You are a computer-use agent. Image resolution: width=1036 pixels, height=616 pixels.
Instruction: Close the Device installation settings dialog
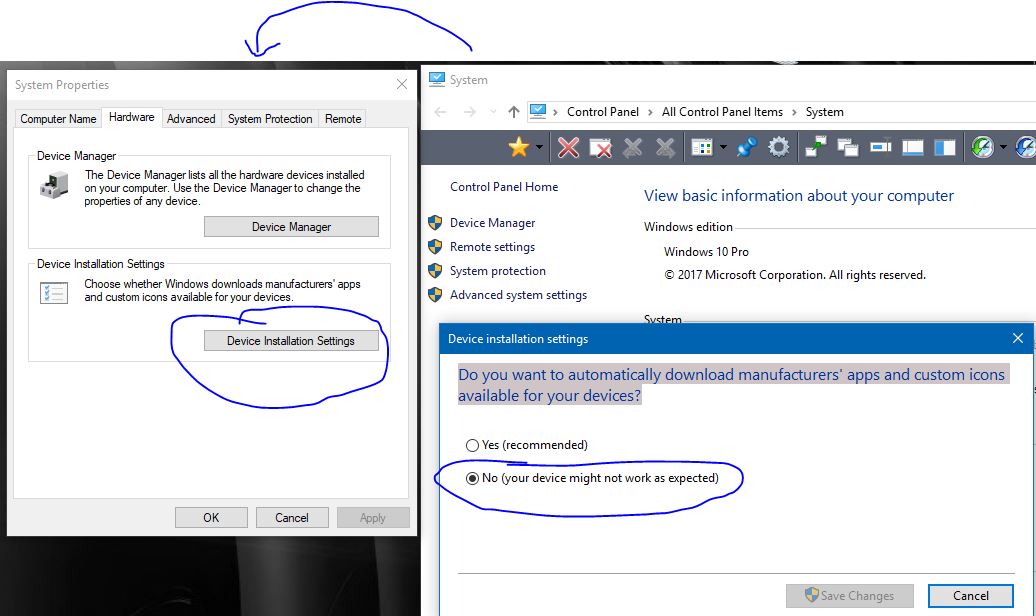click(x=1018, y=338)
